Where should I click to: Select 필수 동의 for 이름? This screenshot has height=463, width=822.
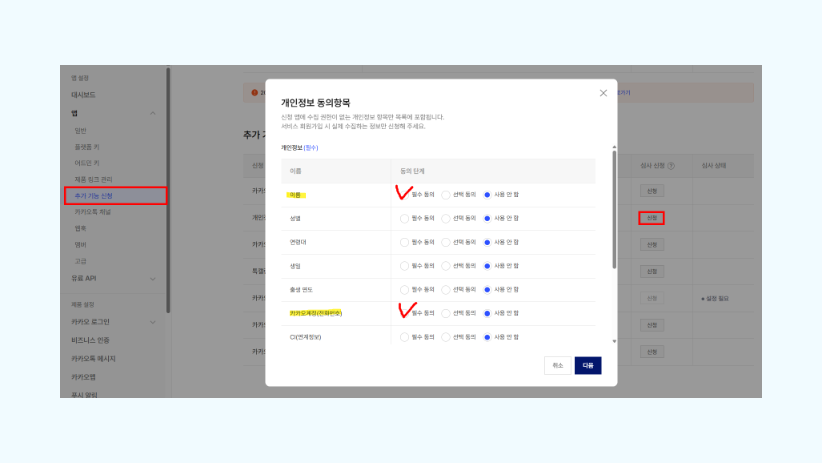(x=404, y=193)
